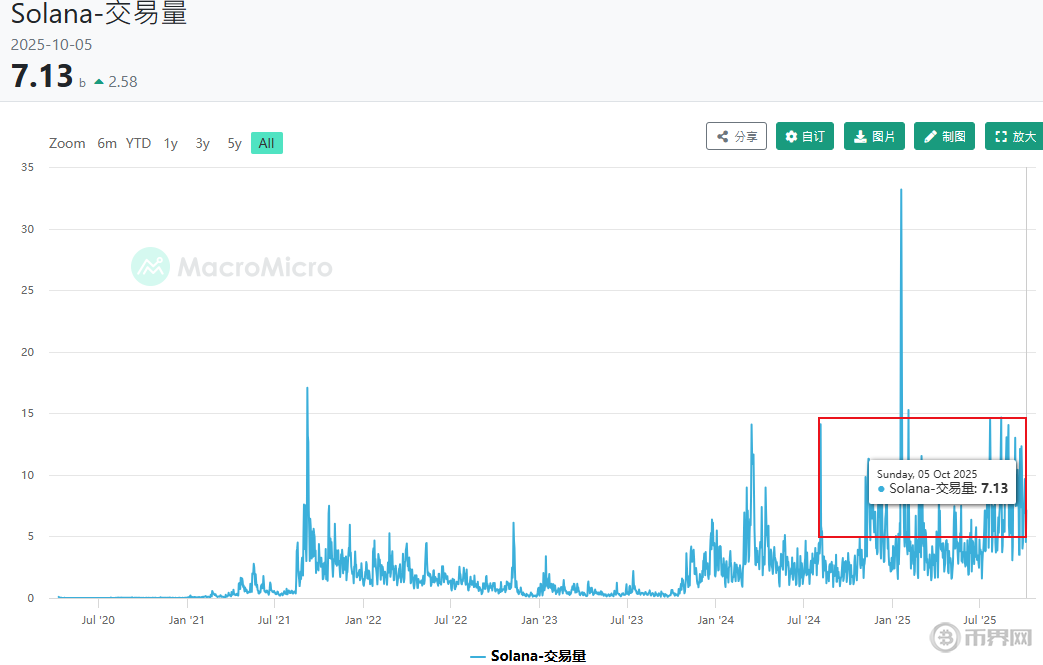Screen dimensions: 1043x665
Task: Select the 1y zoom range
Action: pyautogui.click(x=171, y=143)
